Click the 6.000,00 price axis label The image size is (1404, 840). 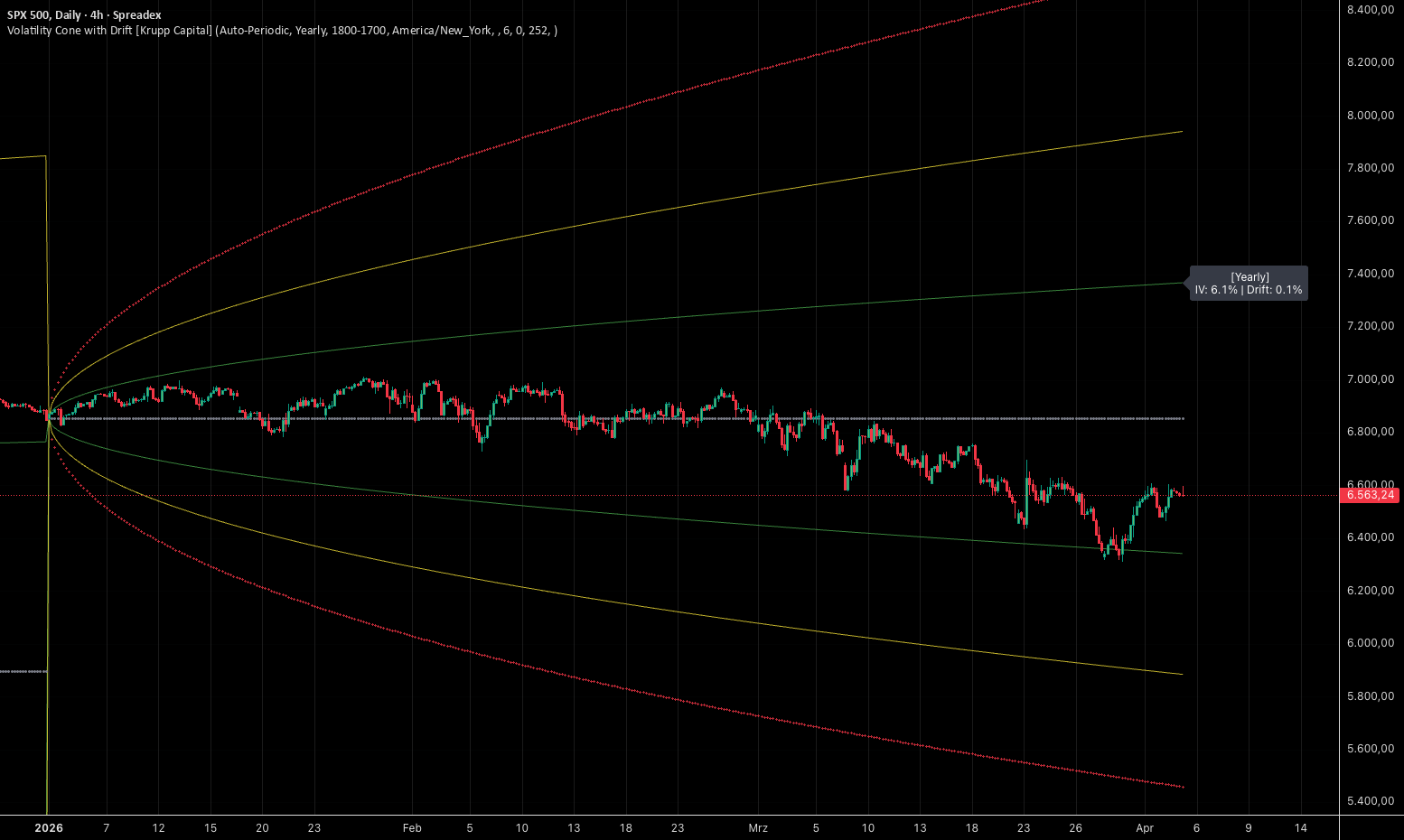click(1371, 643)
